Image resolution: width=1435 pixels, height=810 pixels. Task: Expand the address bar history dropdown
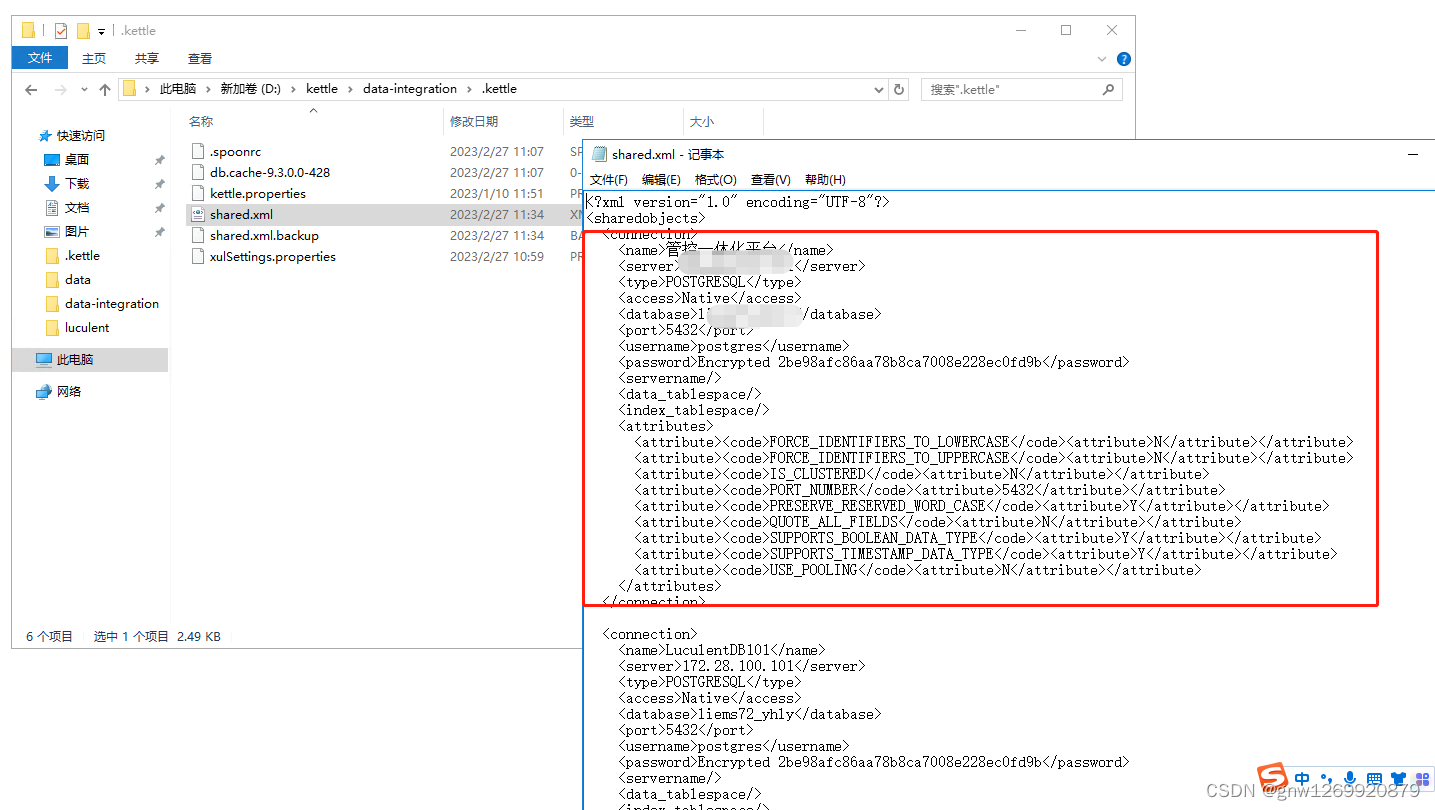879,89
